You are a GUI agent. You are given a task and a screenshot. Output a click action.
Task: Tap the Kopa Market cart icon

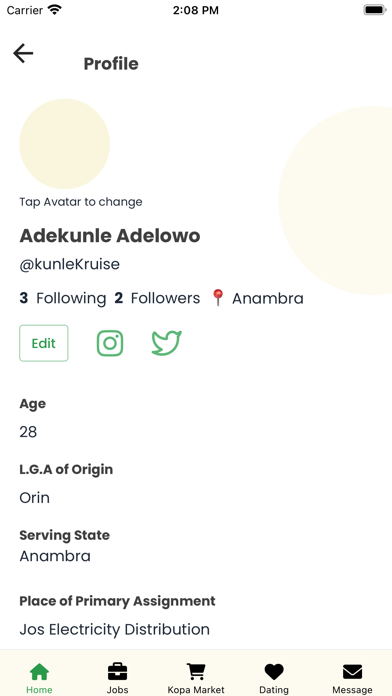click(196, 672)
